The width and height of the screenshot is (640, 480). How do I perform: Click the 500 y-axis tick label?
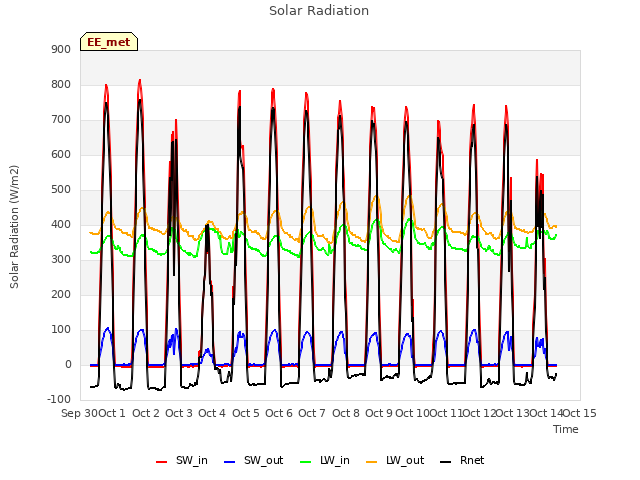pos(61,189)
